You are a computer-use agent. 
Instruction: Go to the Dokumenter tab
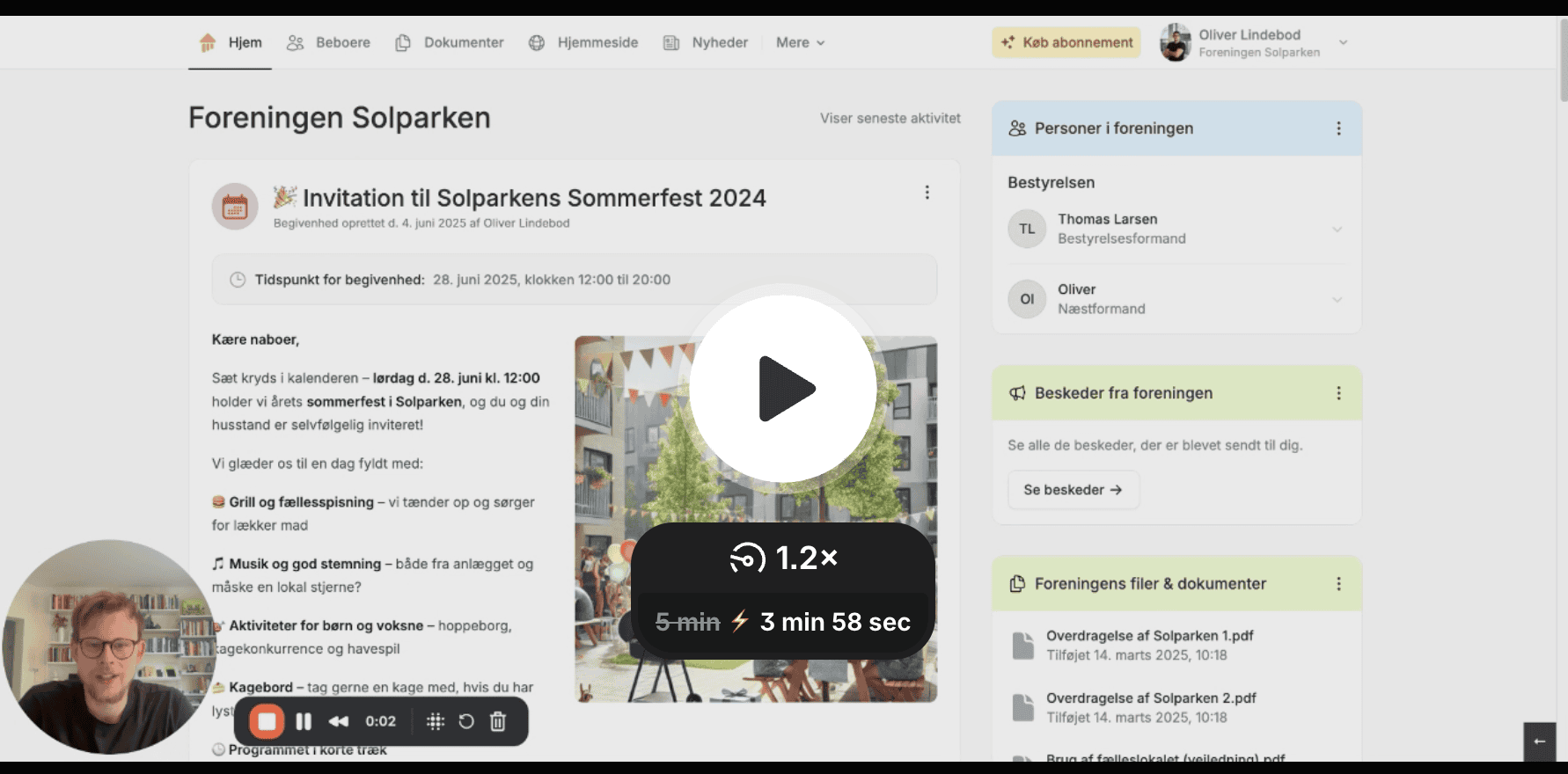click(x=450, y=42)
